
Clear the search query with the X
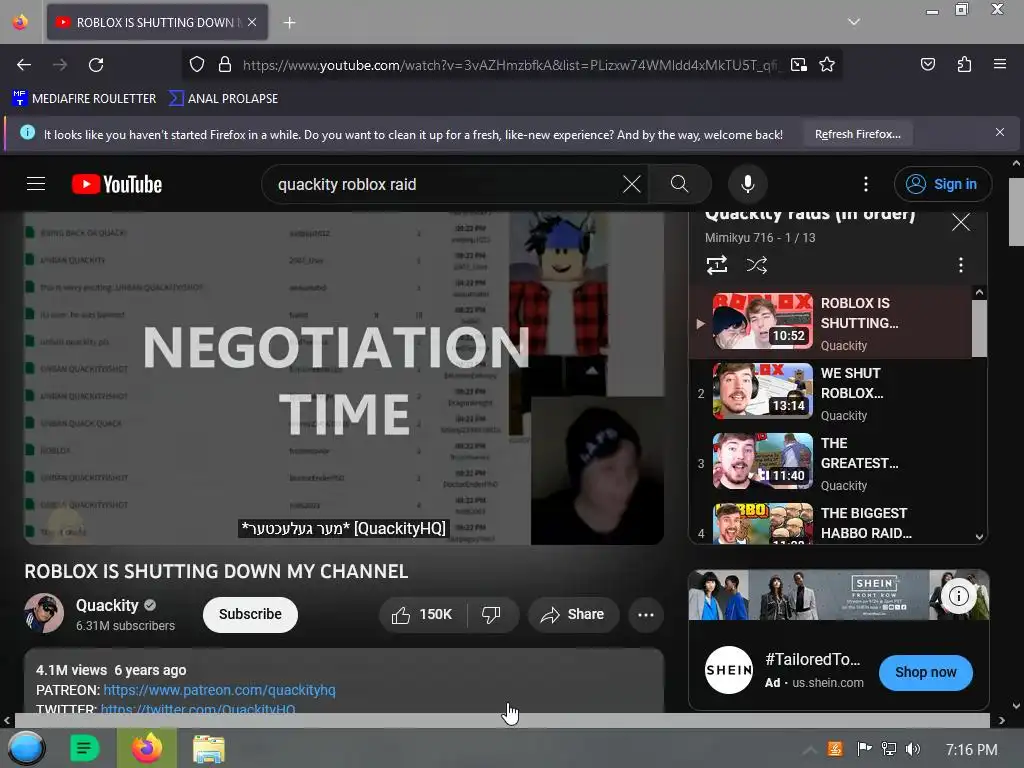[x=632, y=184]
